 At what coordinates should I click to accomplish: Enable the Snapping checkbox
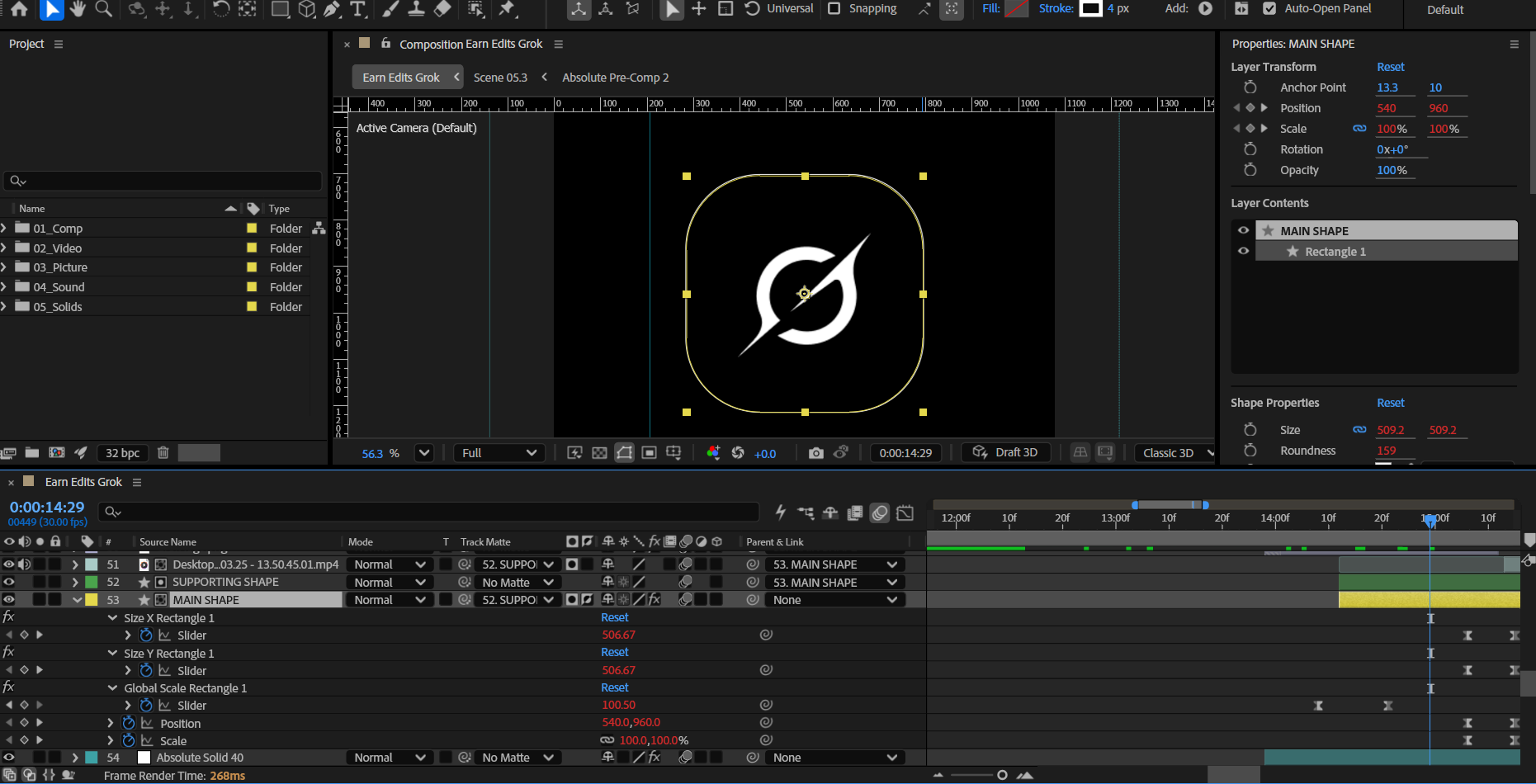click(834, 8)
